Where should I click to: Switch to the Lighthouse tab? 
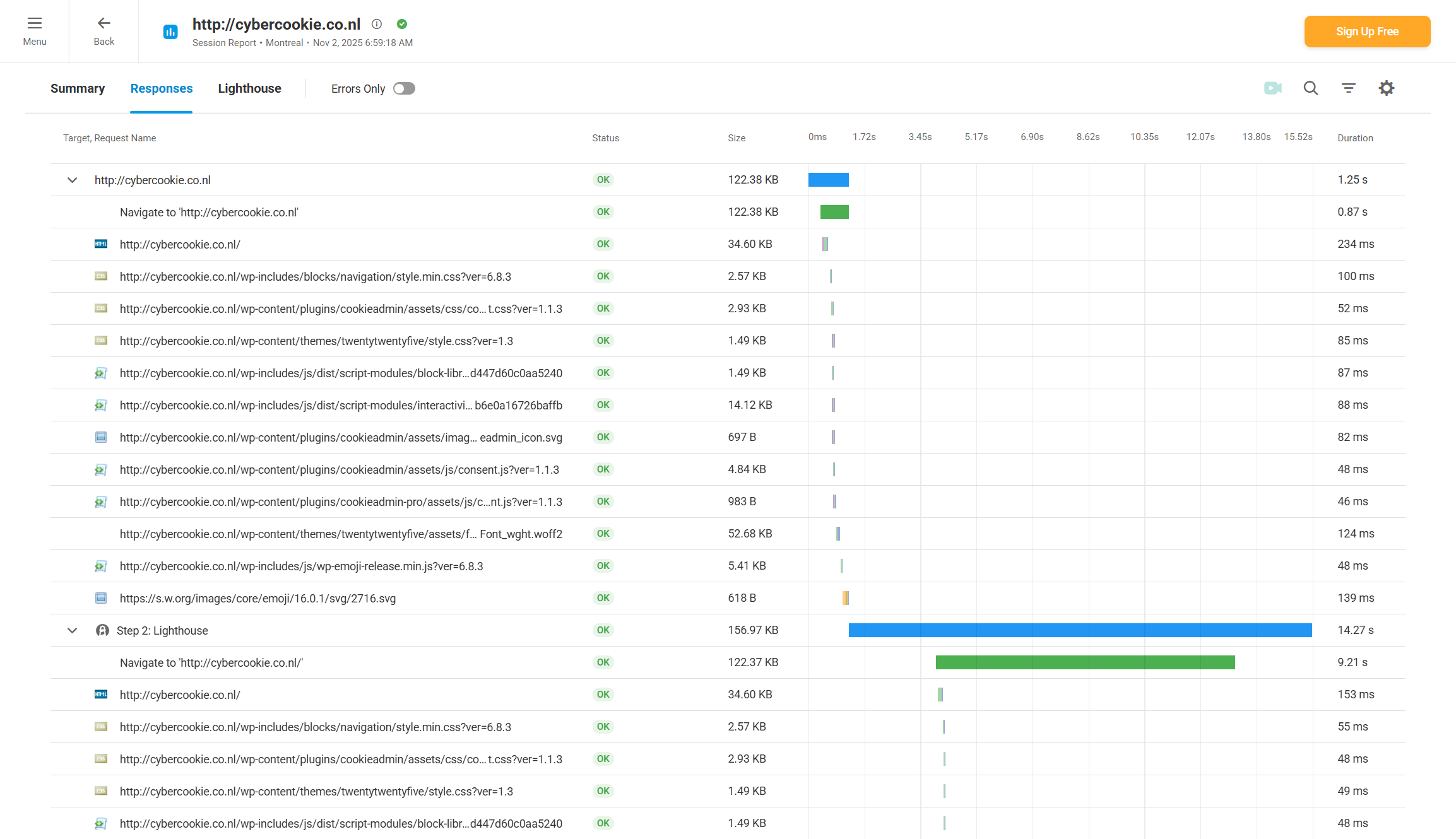coord(249,88)
